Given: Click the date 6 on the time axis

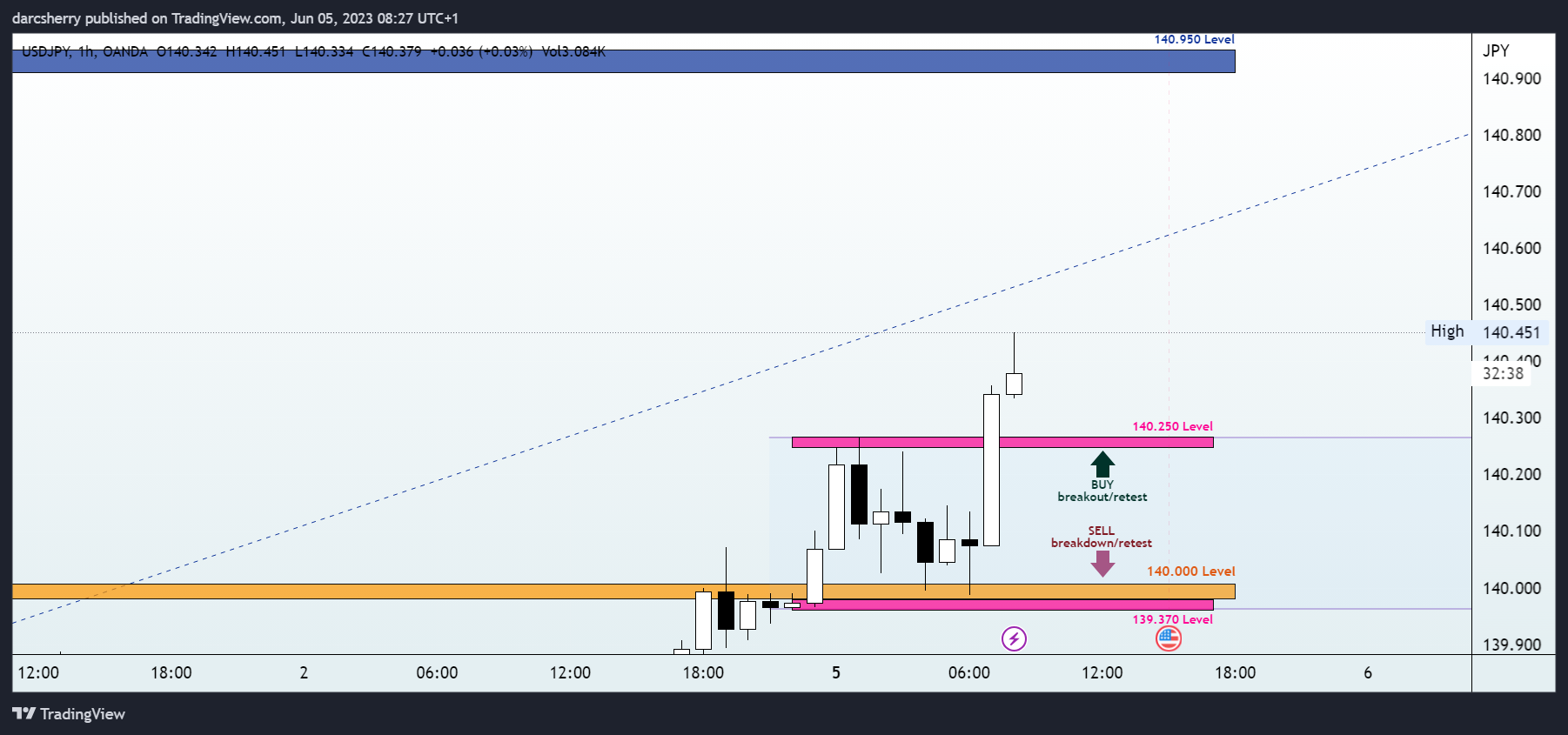Looking at the screenshot, I should pyautogui.click(x=1368, y=672).
